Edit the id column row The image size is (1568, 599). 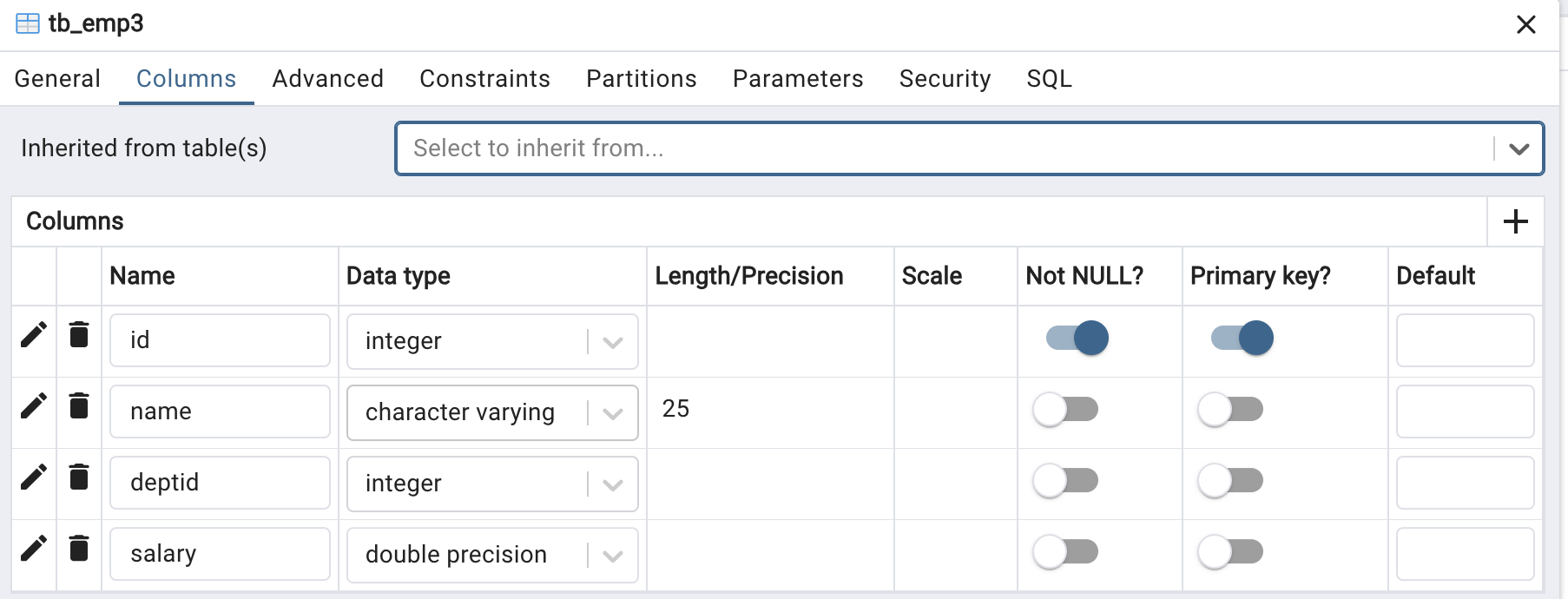[34, 334]
